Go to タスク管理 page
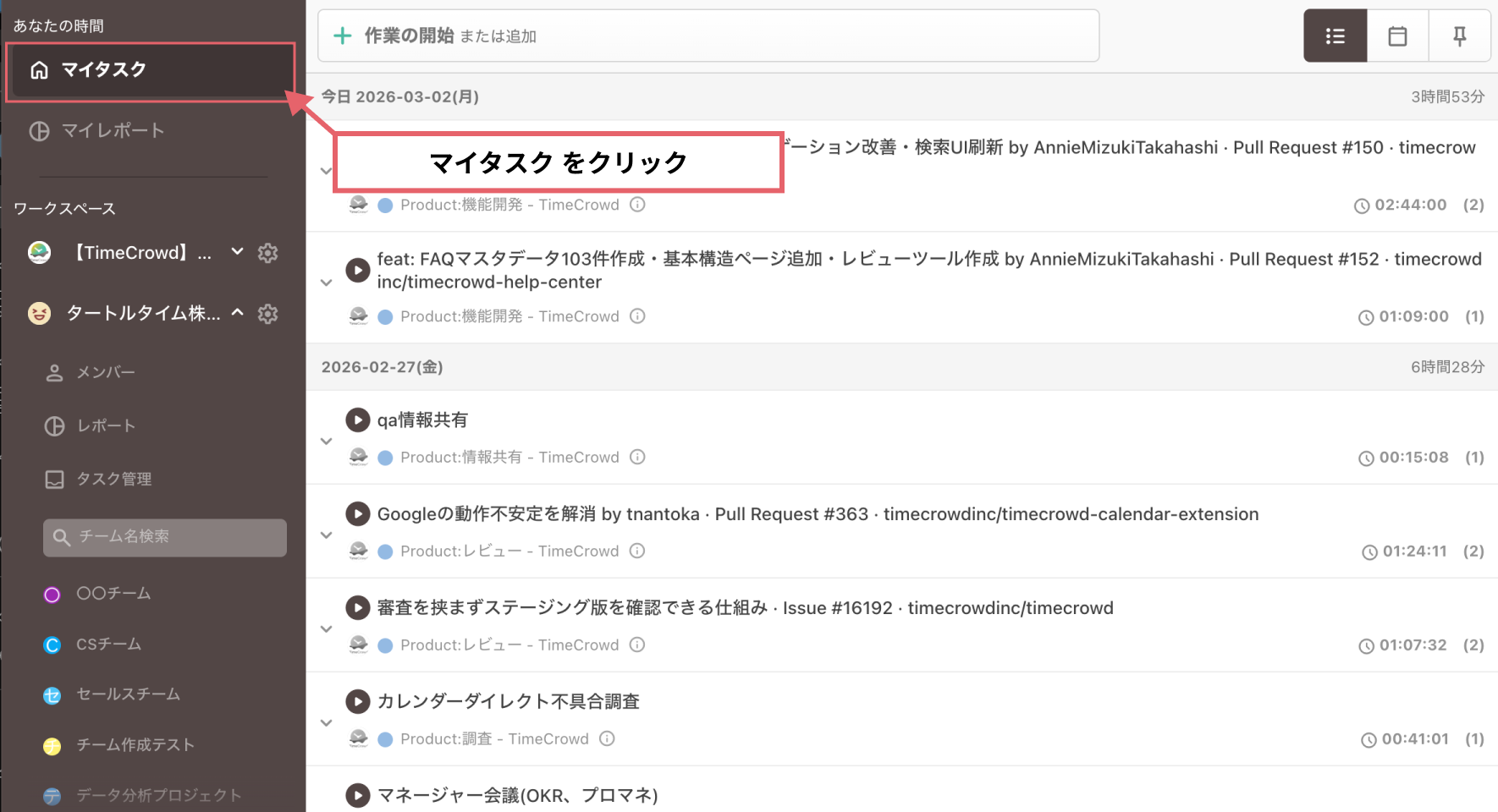Viewport: 1498px width, 812px height. click(113, 480)
